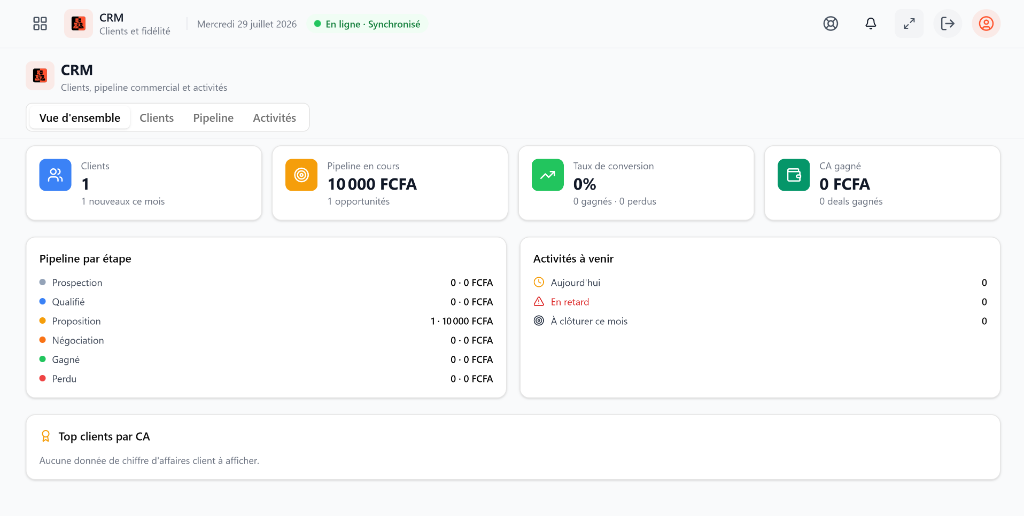Click the En ligne · Synchronisé status badge
The height and width of the screenshot is (516, 1024).
(367, 24)
